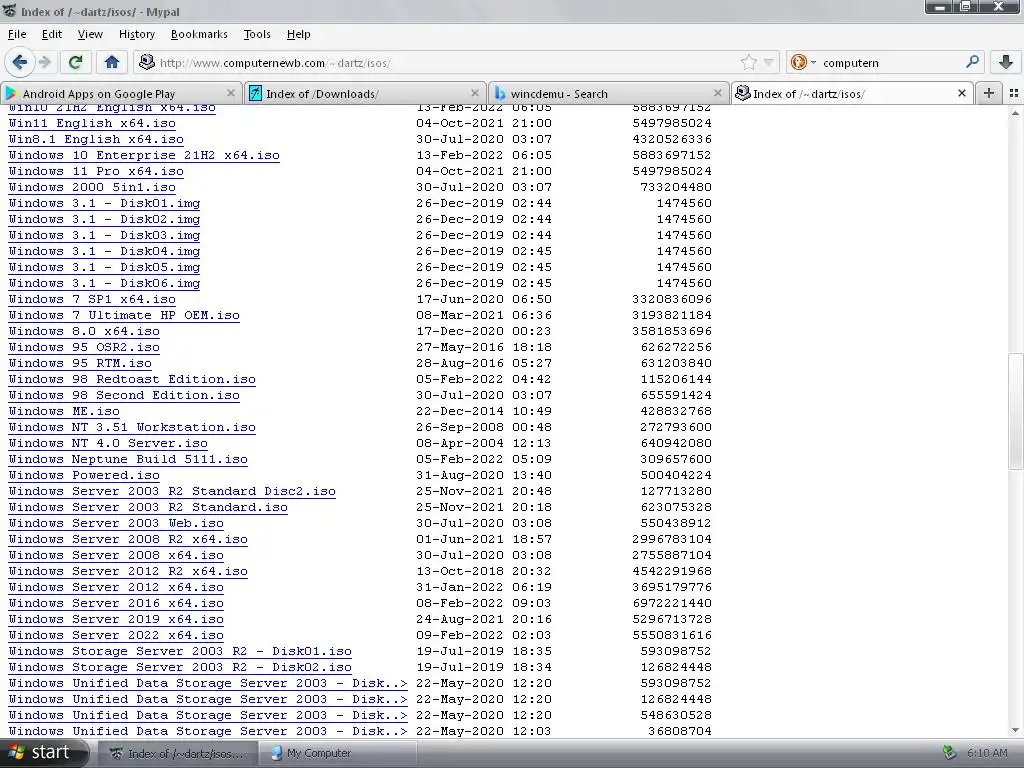Download Windows 95 OSR2.iso

pyautogui.click(x=84, y=347)
